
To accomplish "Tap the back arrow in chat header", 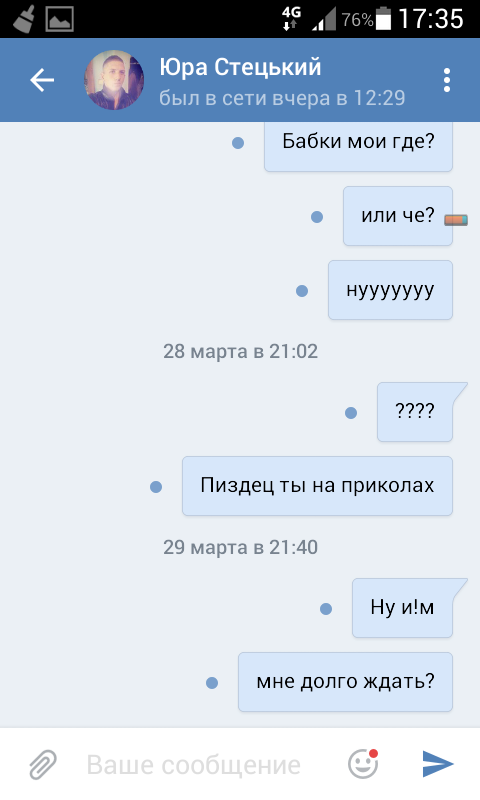I will (x=42, y=80).
